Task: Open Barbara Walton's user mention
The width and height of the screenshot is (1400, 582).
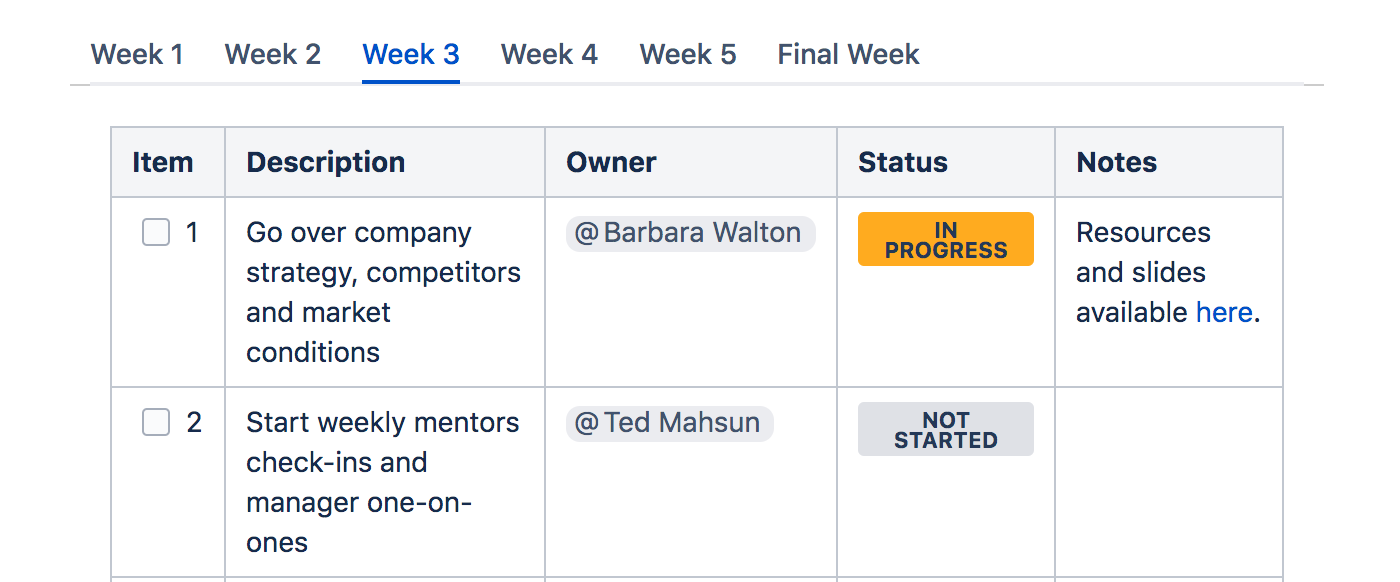Action: pos(690,232)
